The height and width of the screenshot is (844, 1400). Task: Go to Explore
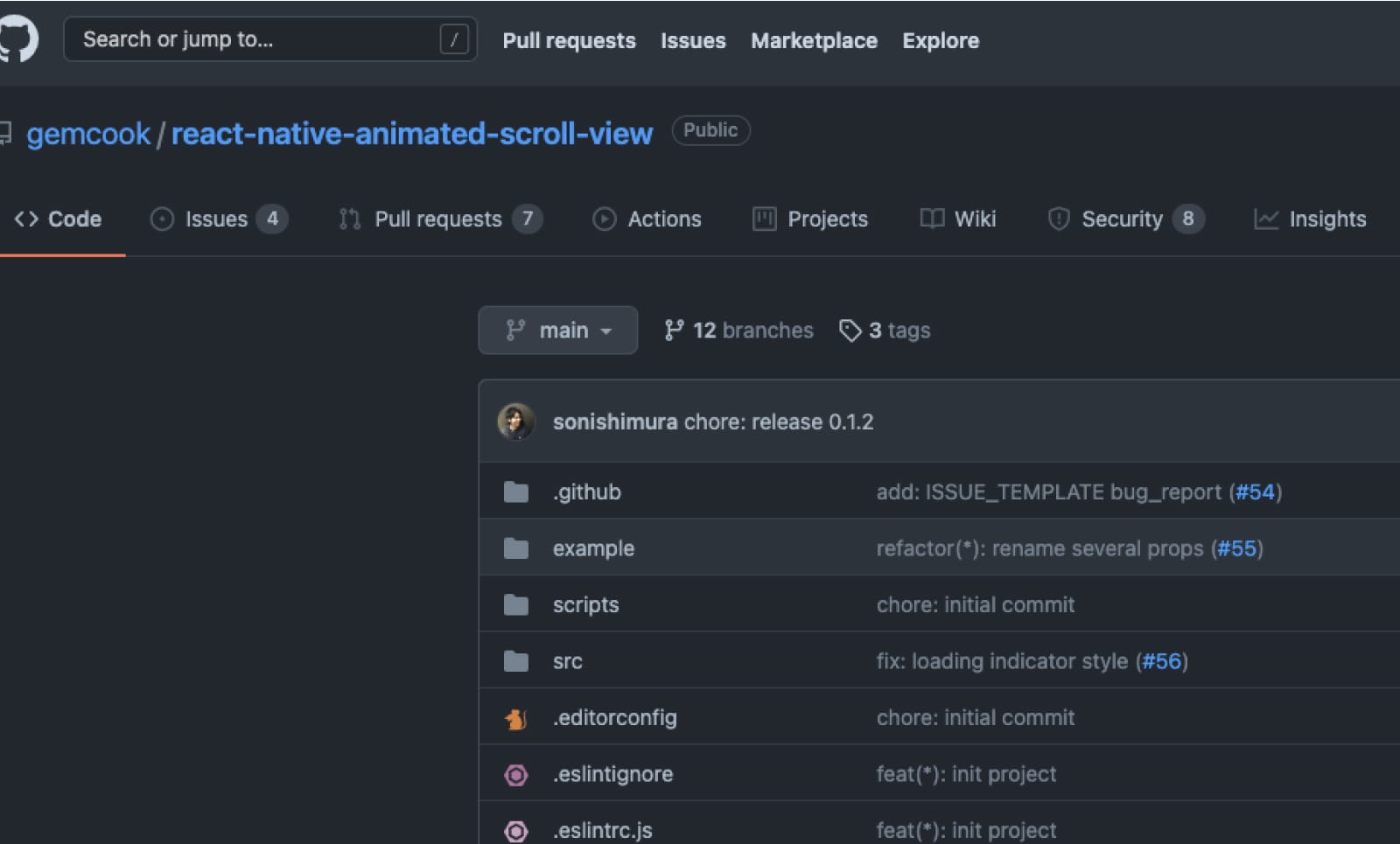(941, 40)
